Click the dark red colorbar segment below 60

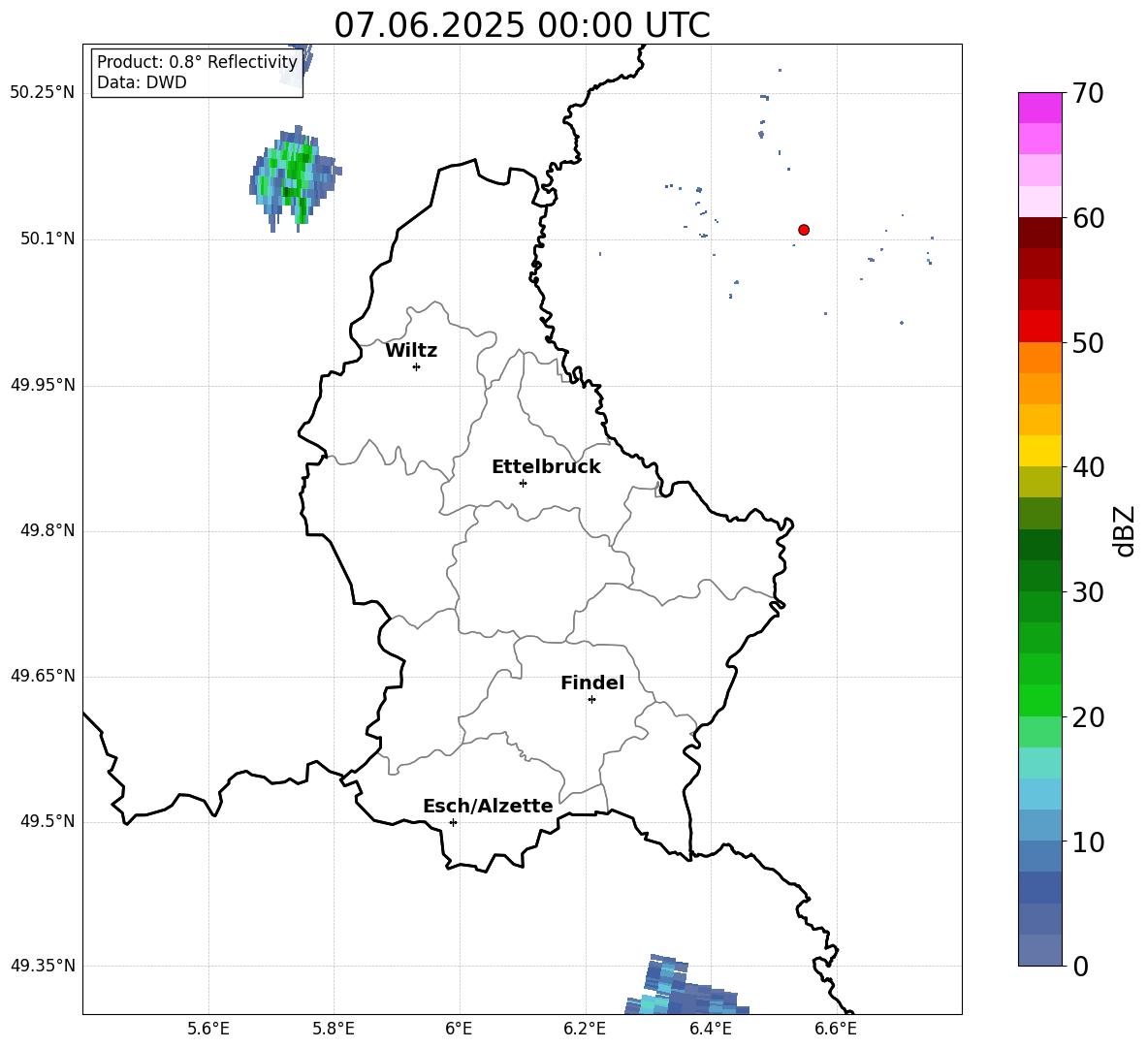[1040, 233]
